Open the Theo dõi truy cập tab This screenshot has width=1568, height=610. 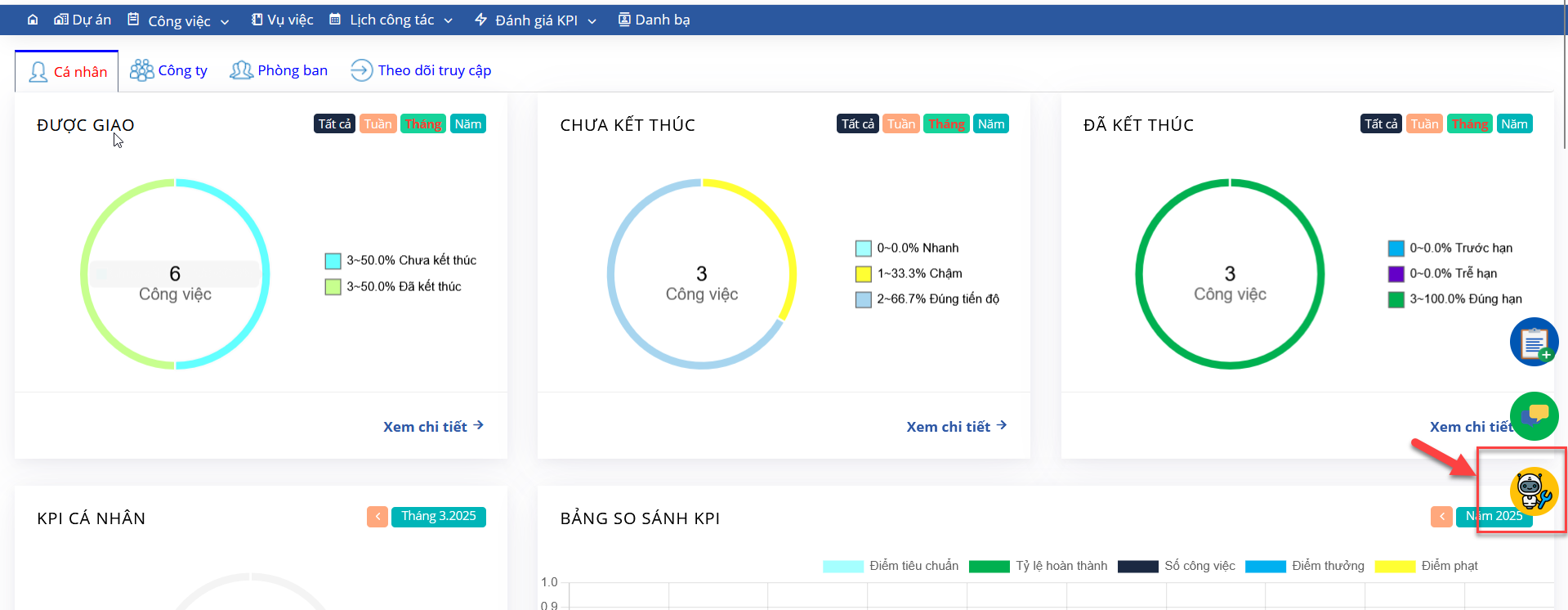coord(421,70)
